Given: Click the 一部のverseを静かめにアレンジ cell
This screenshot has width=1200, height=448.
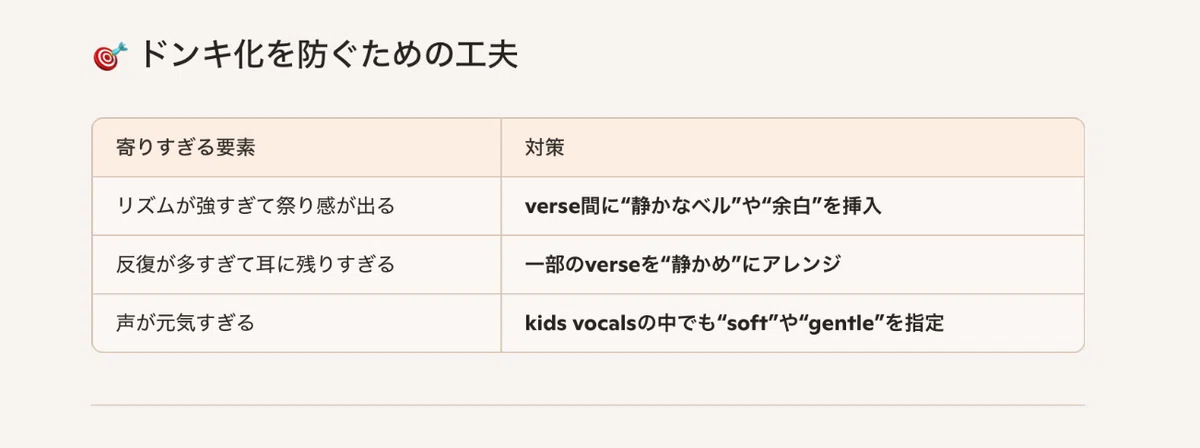Looking at the screenshot, I should coord(792,264).
